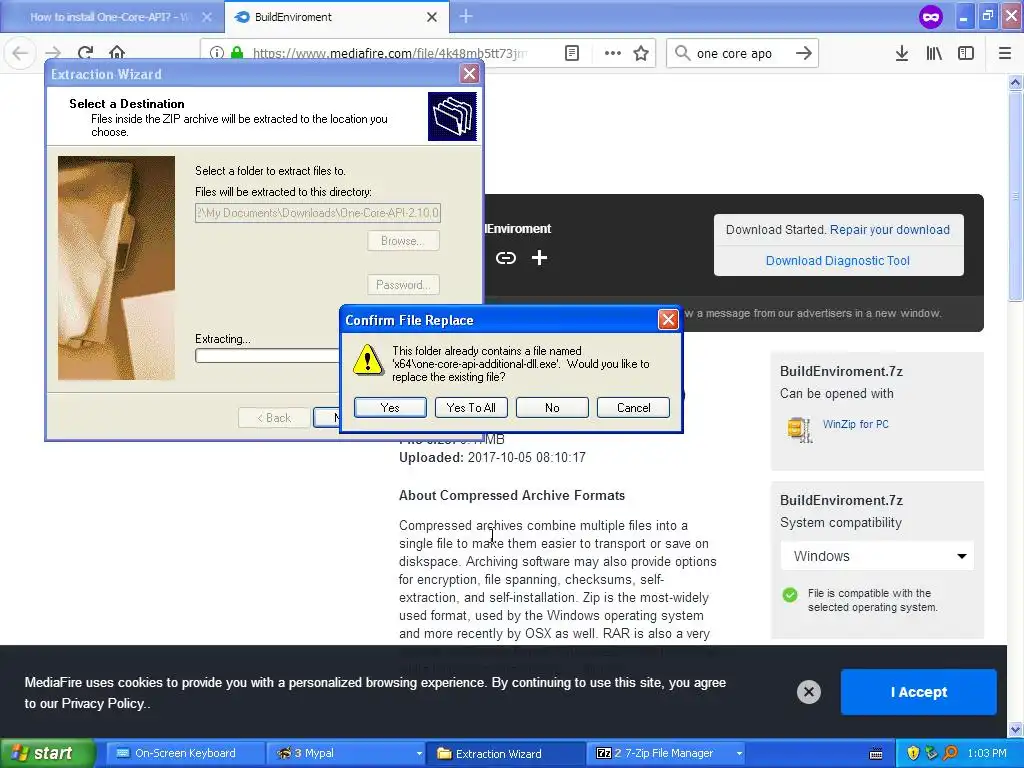
Task: Bookmark this page with star icon
Action: [641, 53]
